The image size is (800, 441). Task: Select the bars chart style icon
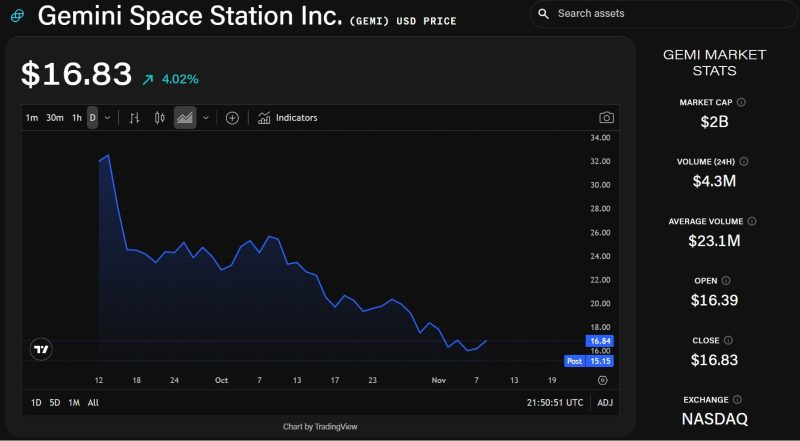click(x=135, y=118)
